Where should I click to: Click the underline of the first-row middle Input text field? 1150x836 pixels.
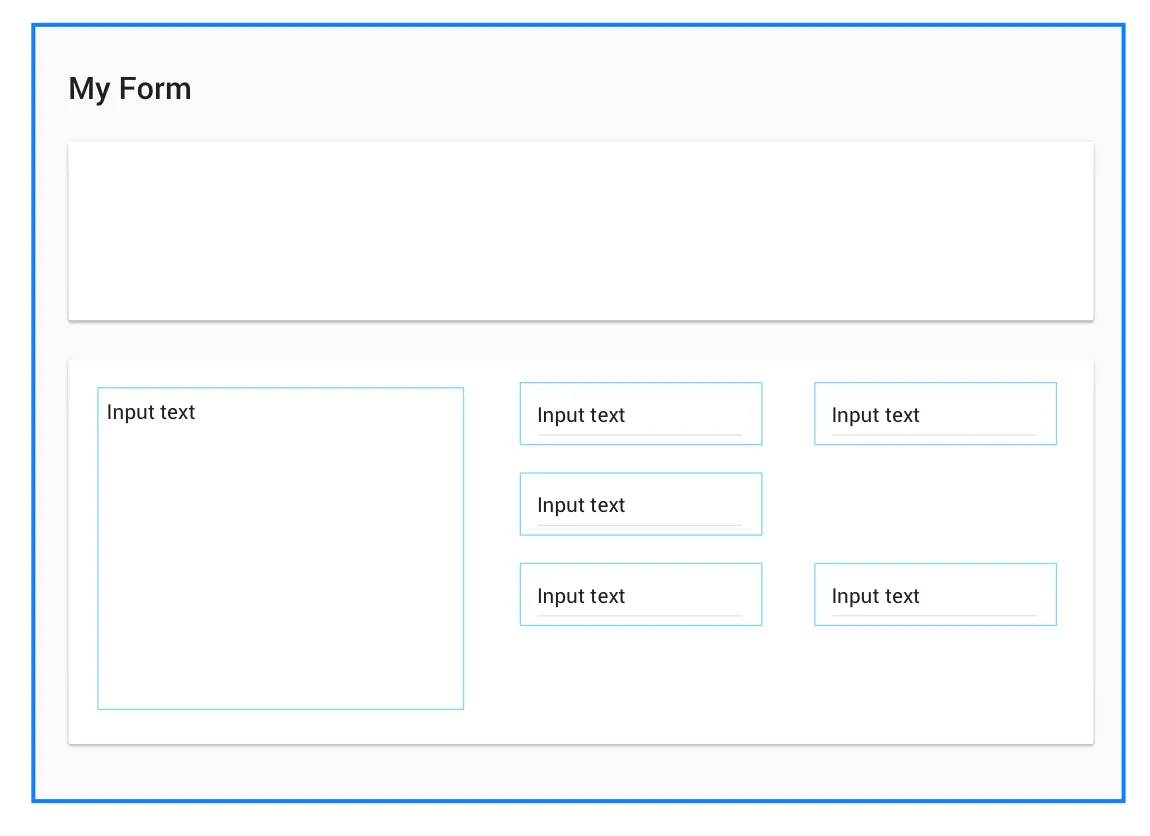pyautogui.click(x=640, y=435)
